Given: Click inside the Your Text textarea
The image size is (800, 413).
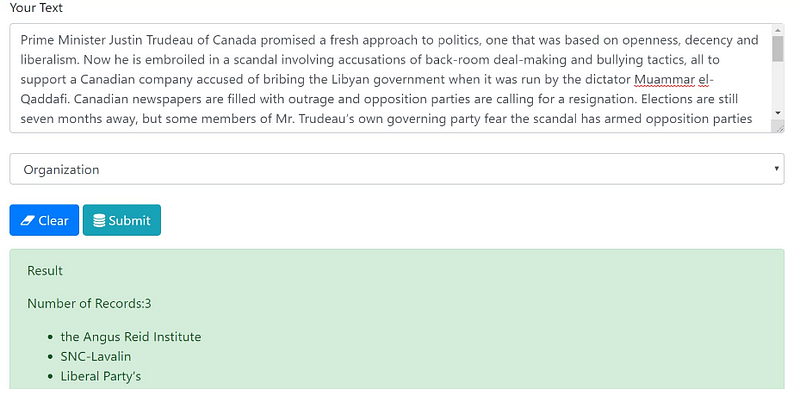Looking at the screenshot, I should pos(390,78).
